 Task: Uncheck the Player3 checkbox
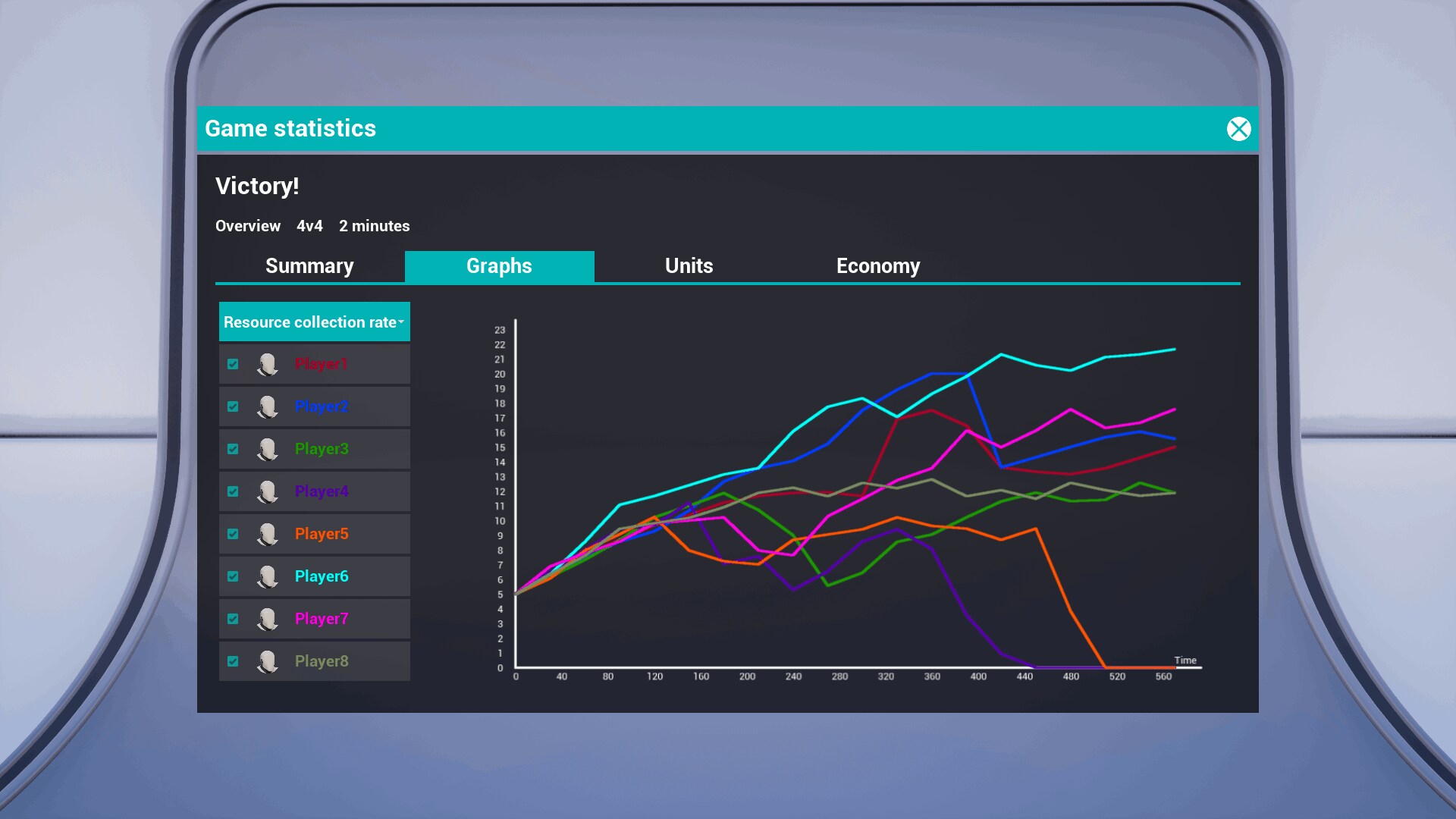pos(233,449)
